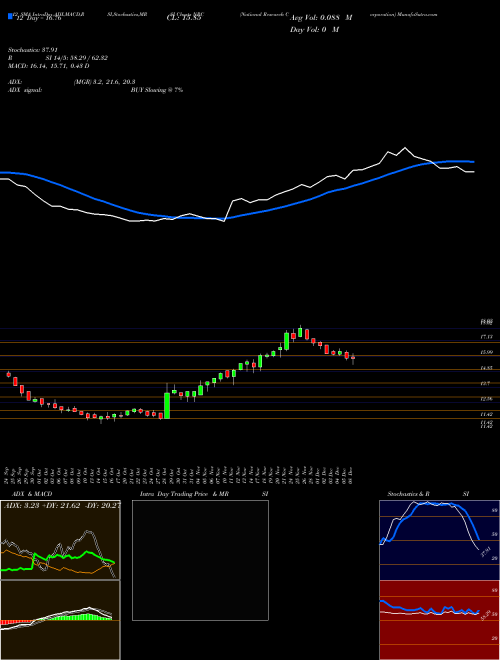Viewport: 500px width, 660px height.
Task: Click the tall green breakout candlestick
Action: 167,405
